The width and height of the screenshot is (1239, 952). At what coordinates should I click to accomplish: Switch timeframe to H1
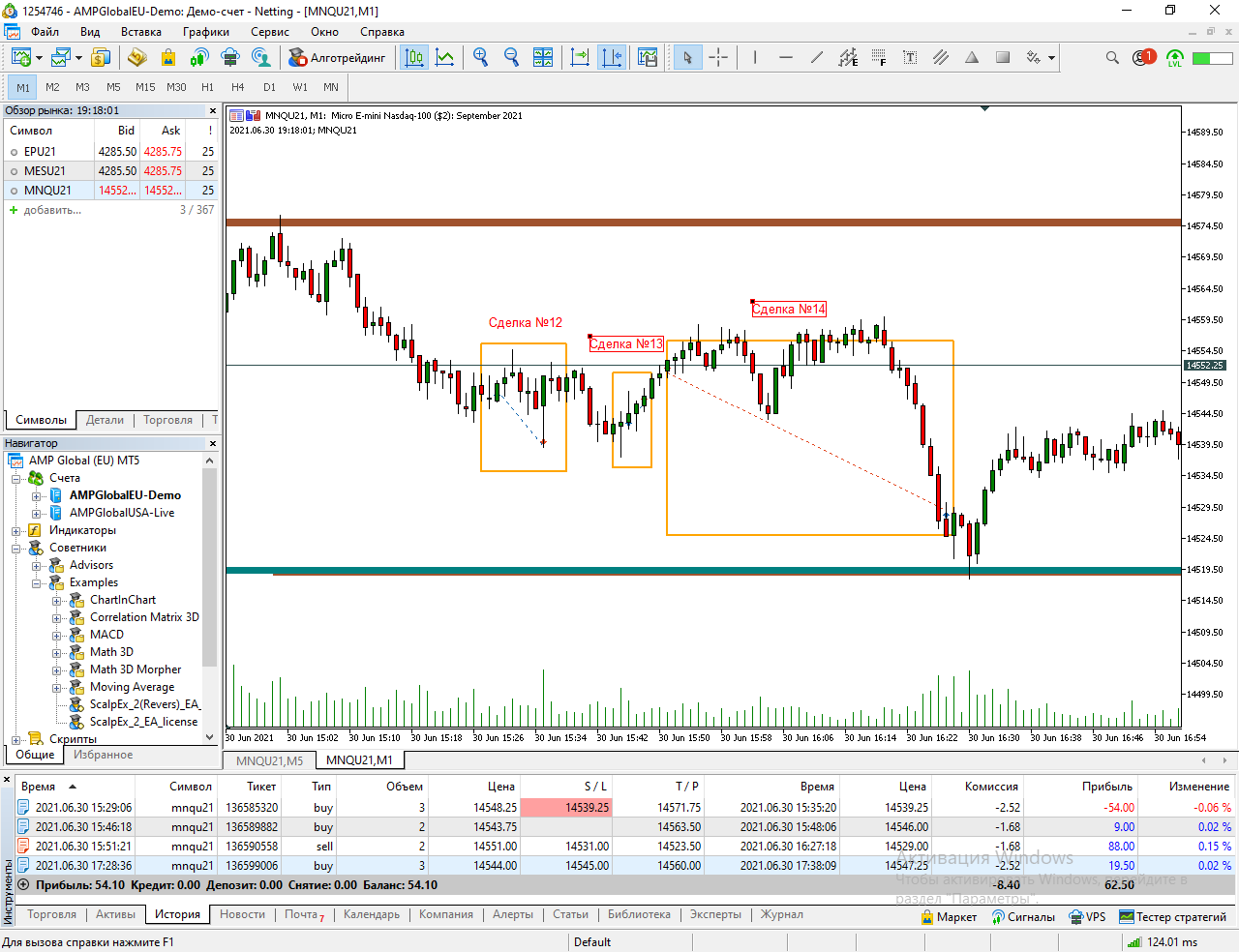pyautogui.click(x=207, y=87)
